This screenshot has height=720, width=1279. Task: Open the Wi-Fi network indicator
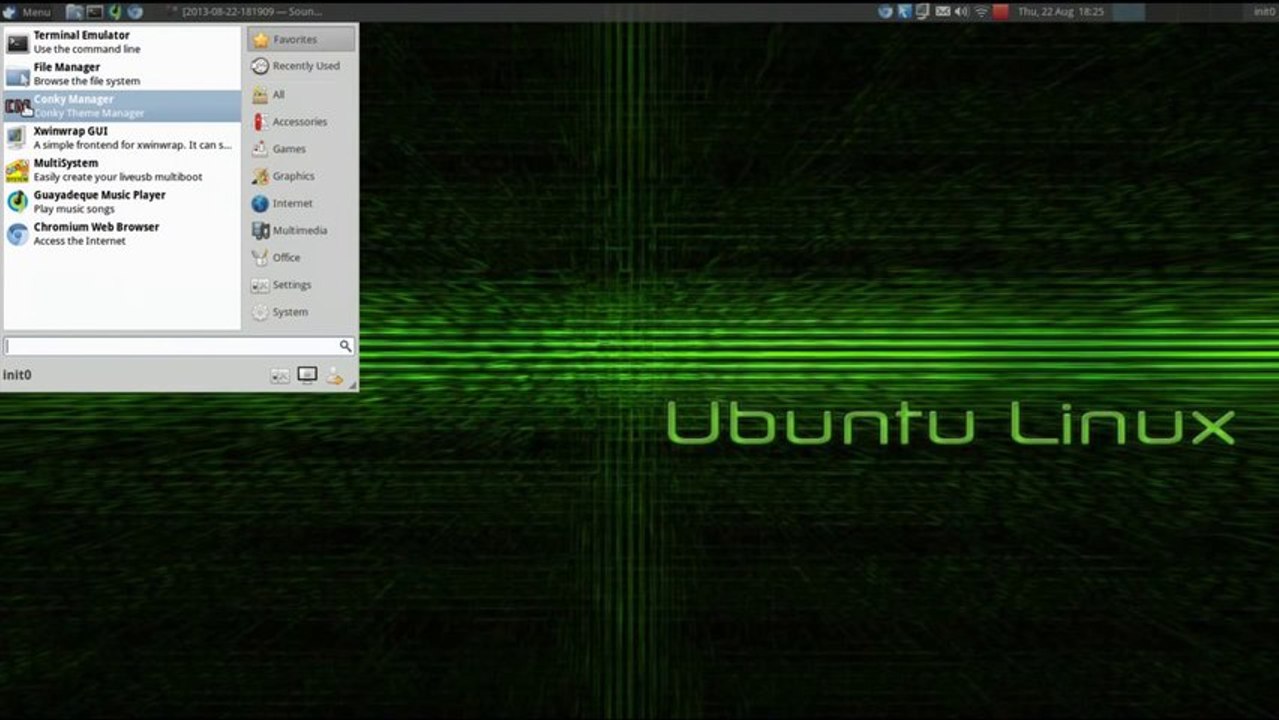pyautogui.click(x=981, y=12)
